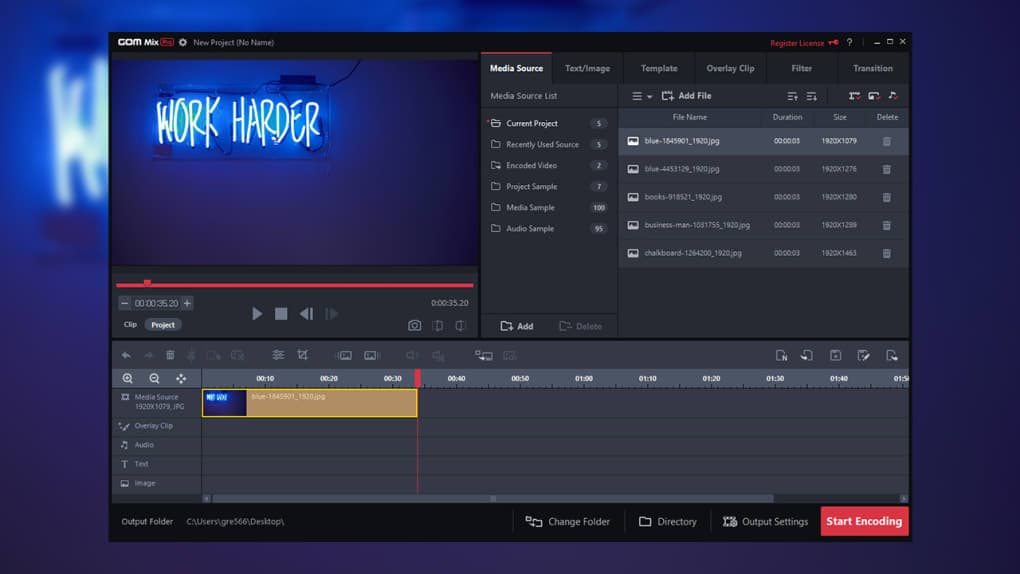Click the Change Folder button
This screenshot has height=574, width=1020.
pyautogui.click(x=568, y=522)
